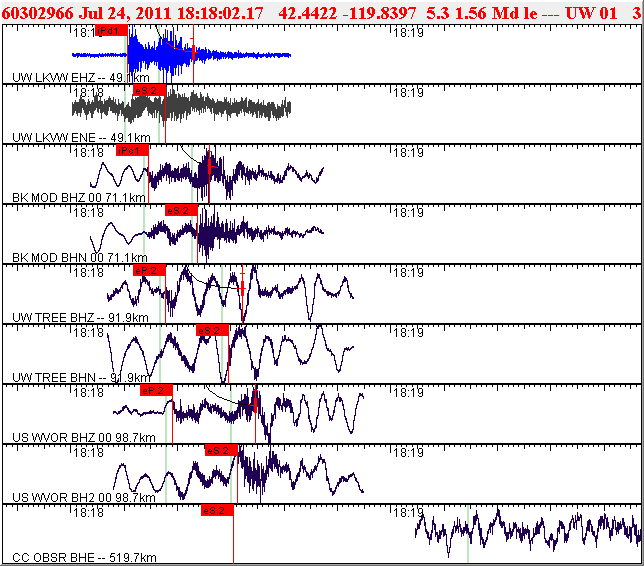644x566 pixels.
Task: Click the event ID "60302966" in the header
Action: click(x=38, y=13)
